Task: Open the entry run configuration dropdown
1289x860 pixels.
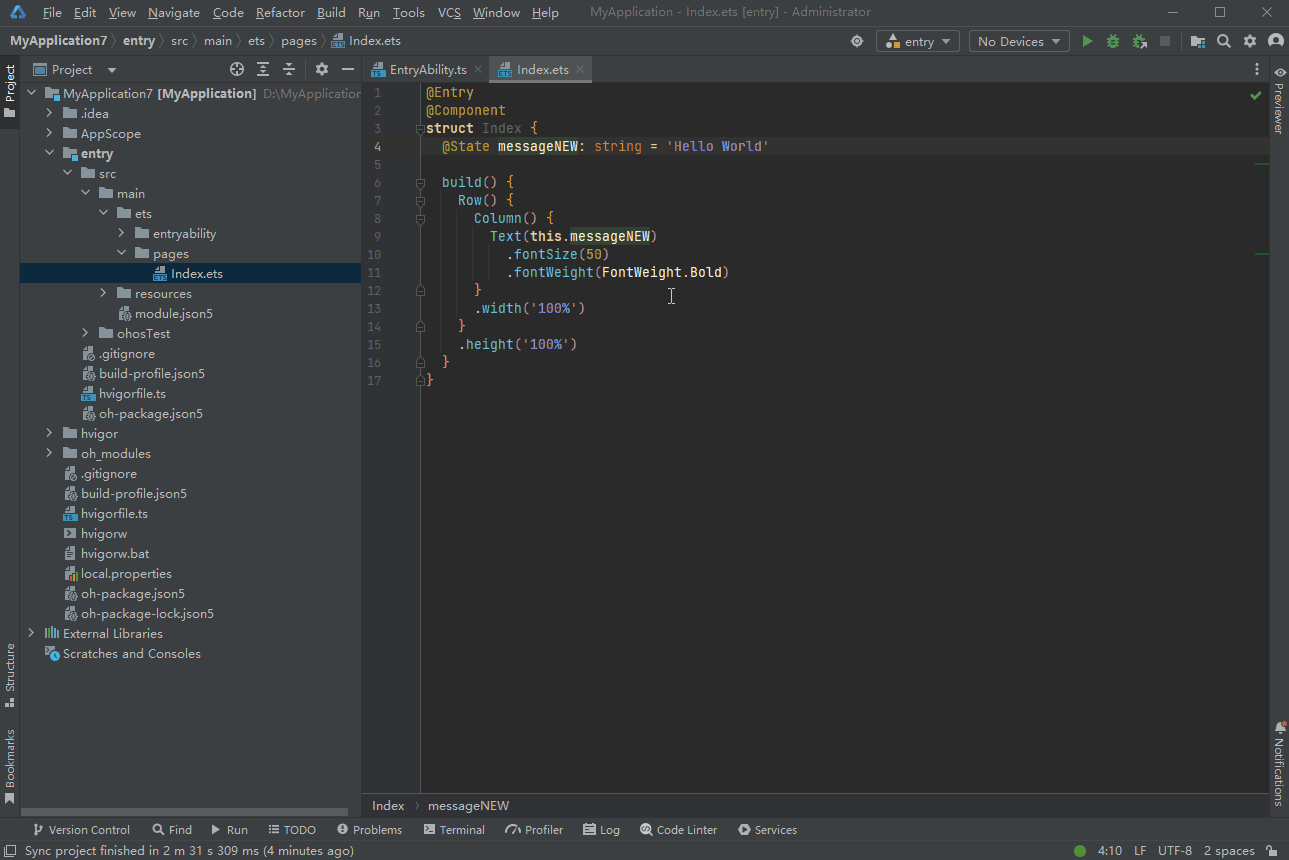Action: click(918, 41)
